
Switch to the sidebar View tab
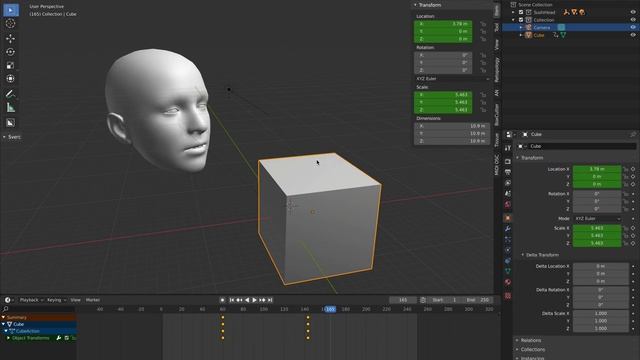[x=496, y=44]
